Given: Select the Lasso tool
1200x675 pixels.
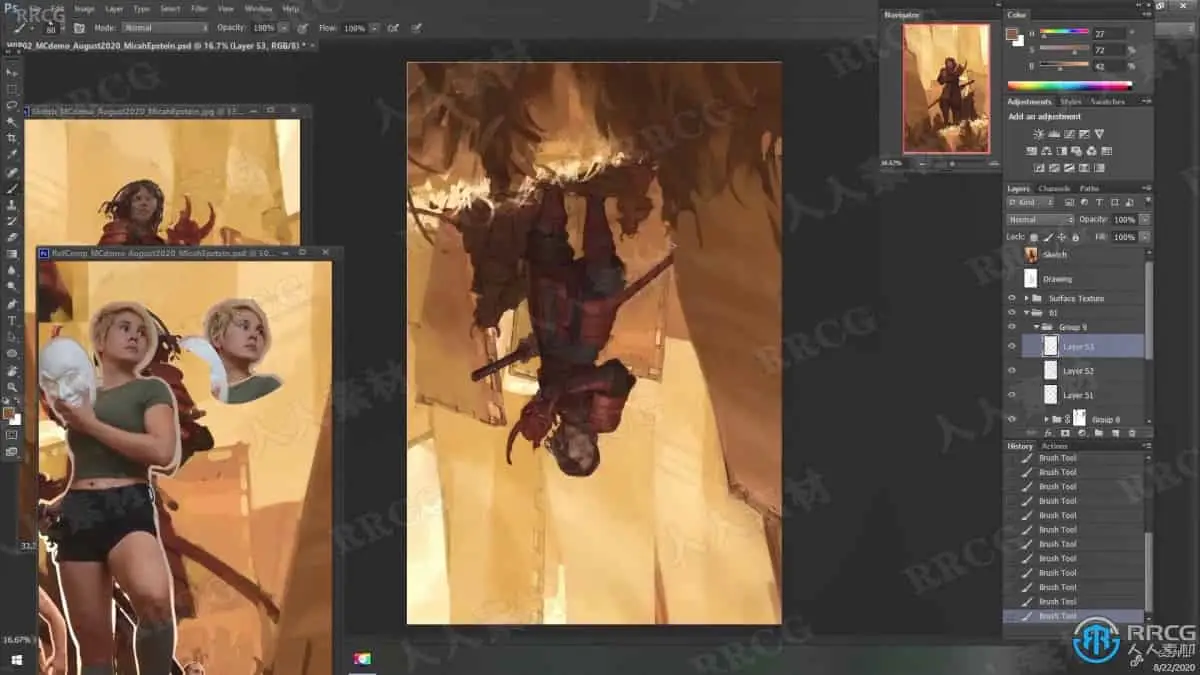Looking at the screenshot, I should click(12, 105).
